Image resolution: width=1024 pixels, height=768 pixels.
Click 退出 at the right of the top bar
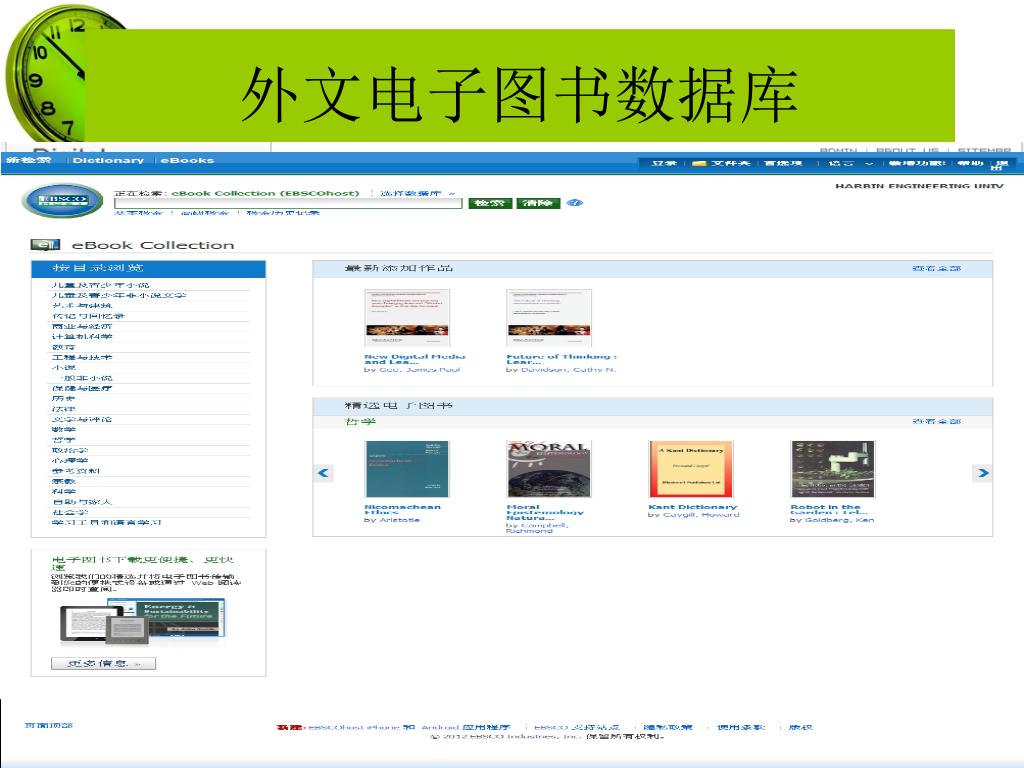point(1000,165)
